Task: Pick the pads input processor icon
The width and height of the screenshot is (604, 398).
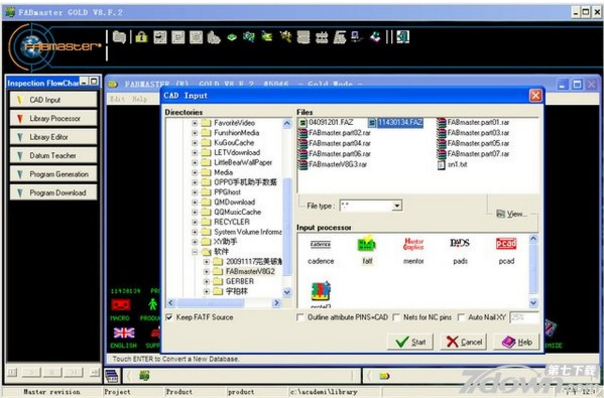Action: (460, 243)
